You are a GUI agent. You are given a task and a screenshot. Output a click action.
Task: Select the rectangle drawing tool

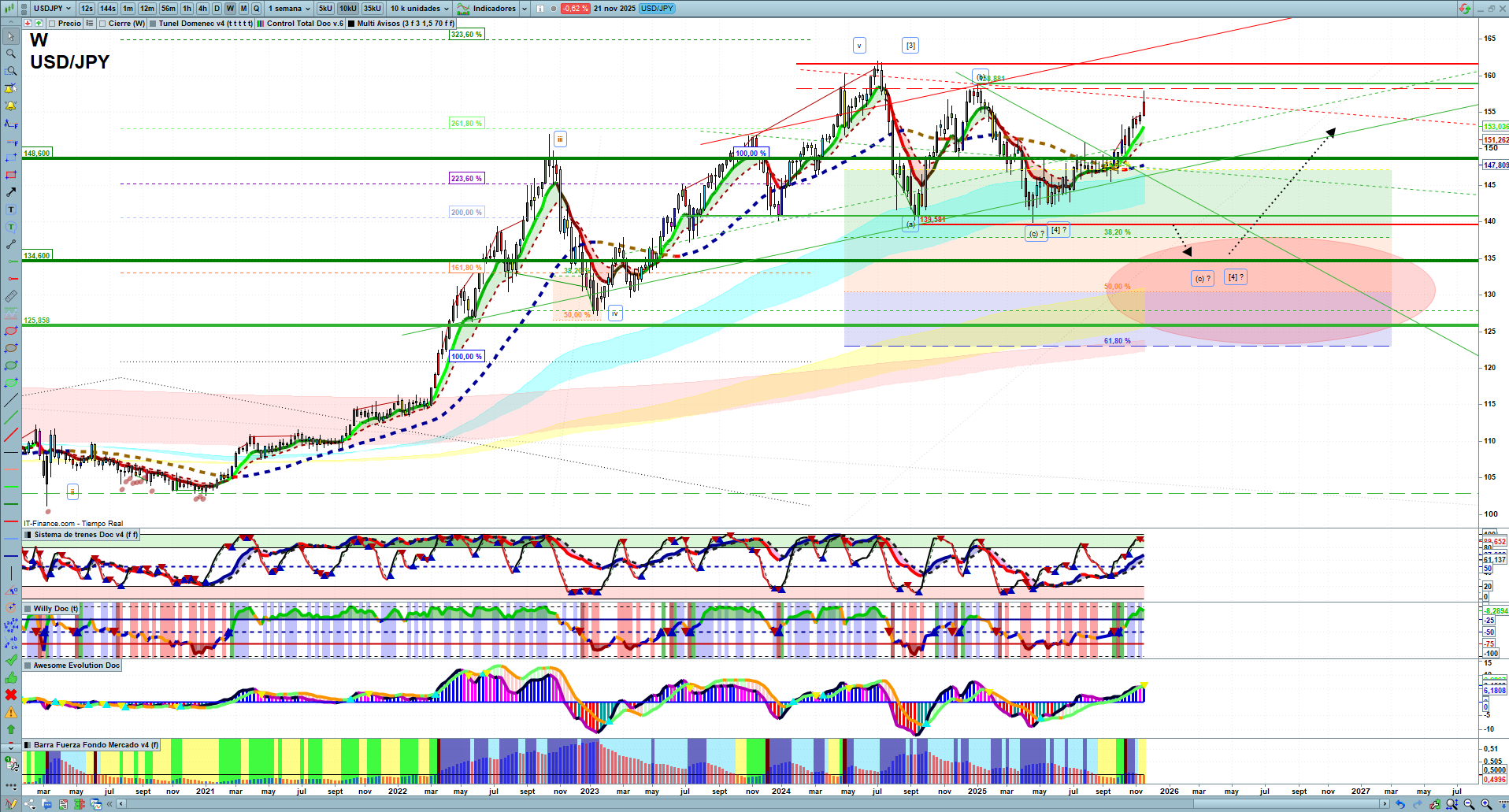pyautogui.click(x=11, y=175)
